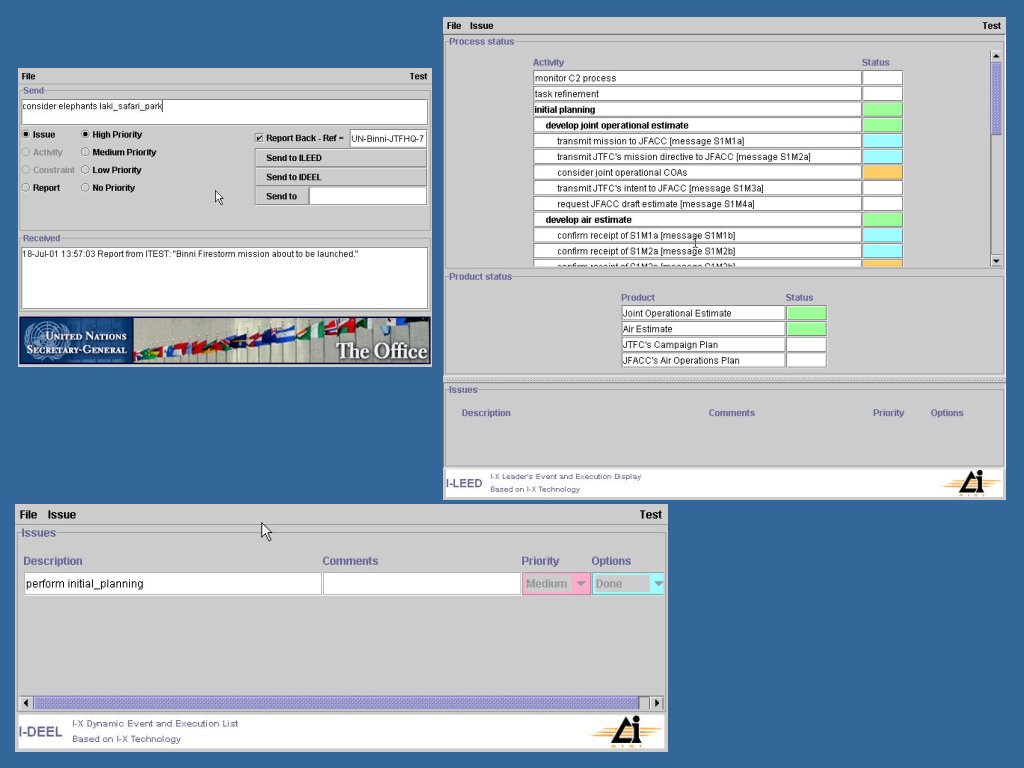Click The Office flags banner image
Viewport: 1024px width, 768px height.
tap(281, 341)
